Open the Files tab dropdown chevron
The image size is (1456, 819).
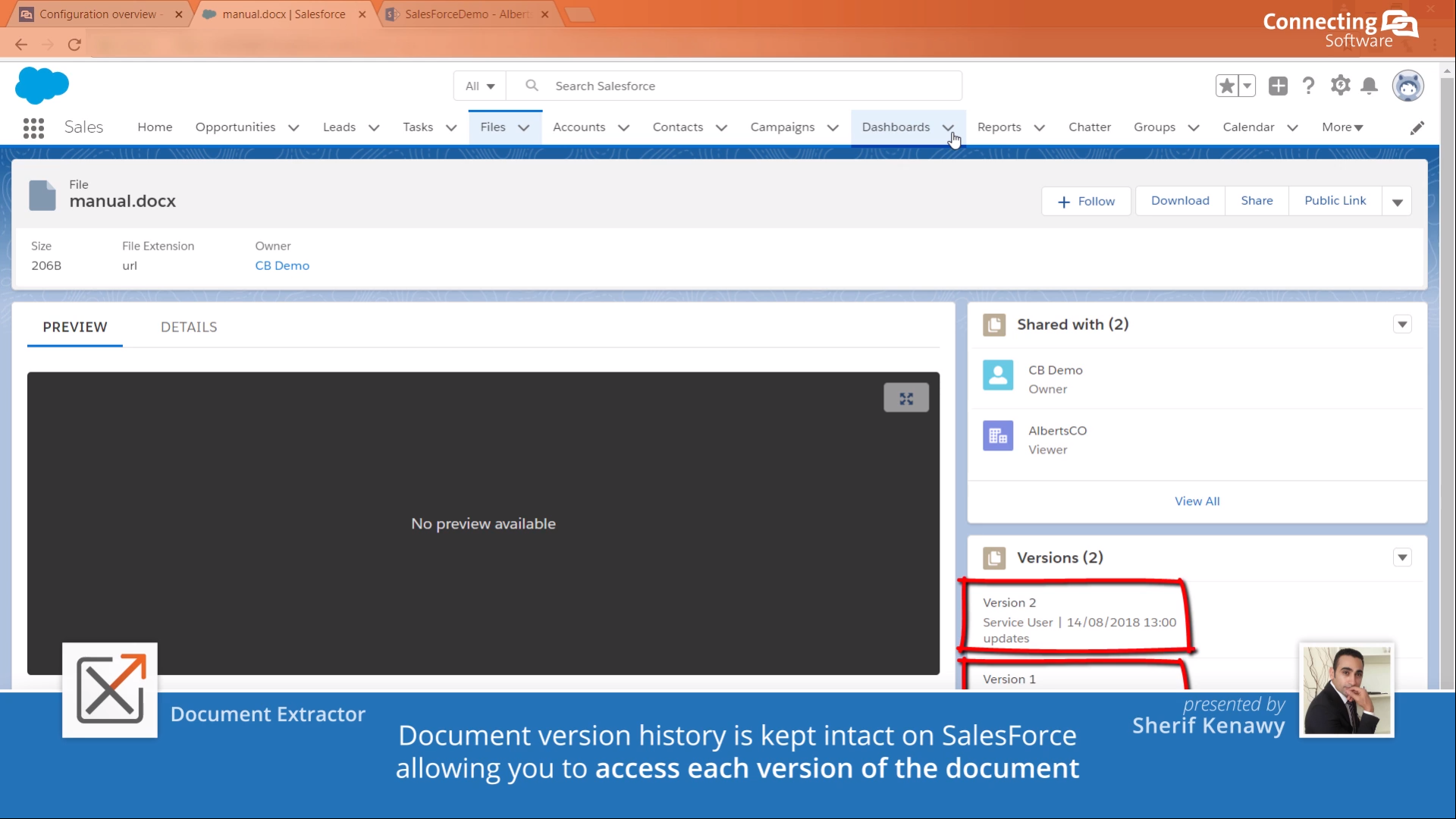click(x=526, y=127)
